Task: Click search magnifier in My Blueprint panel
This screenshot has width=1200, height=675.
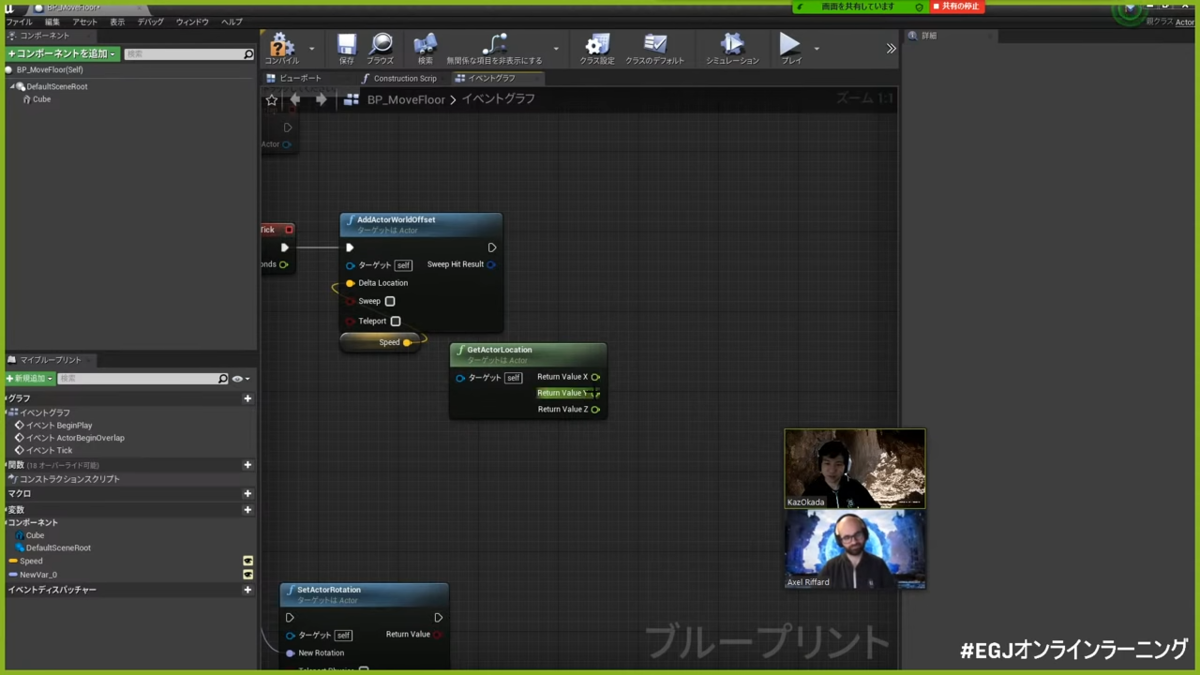Action: 222,379
